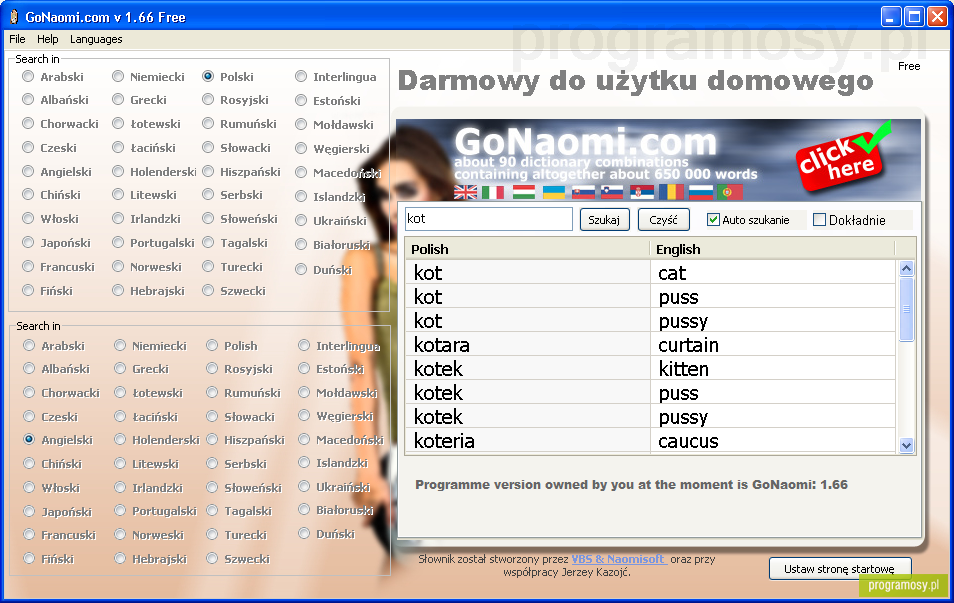Select the 'kitten' translation cell

(773, 369)
